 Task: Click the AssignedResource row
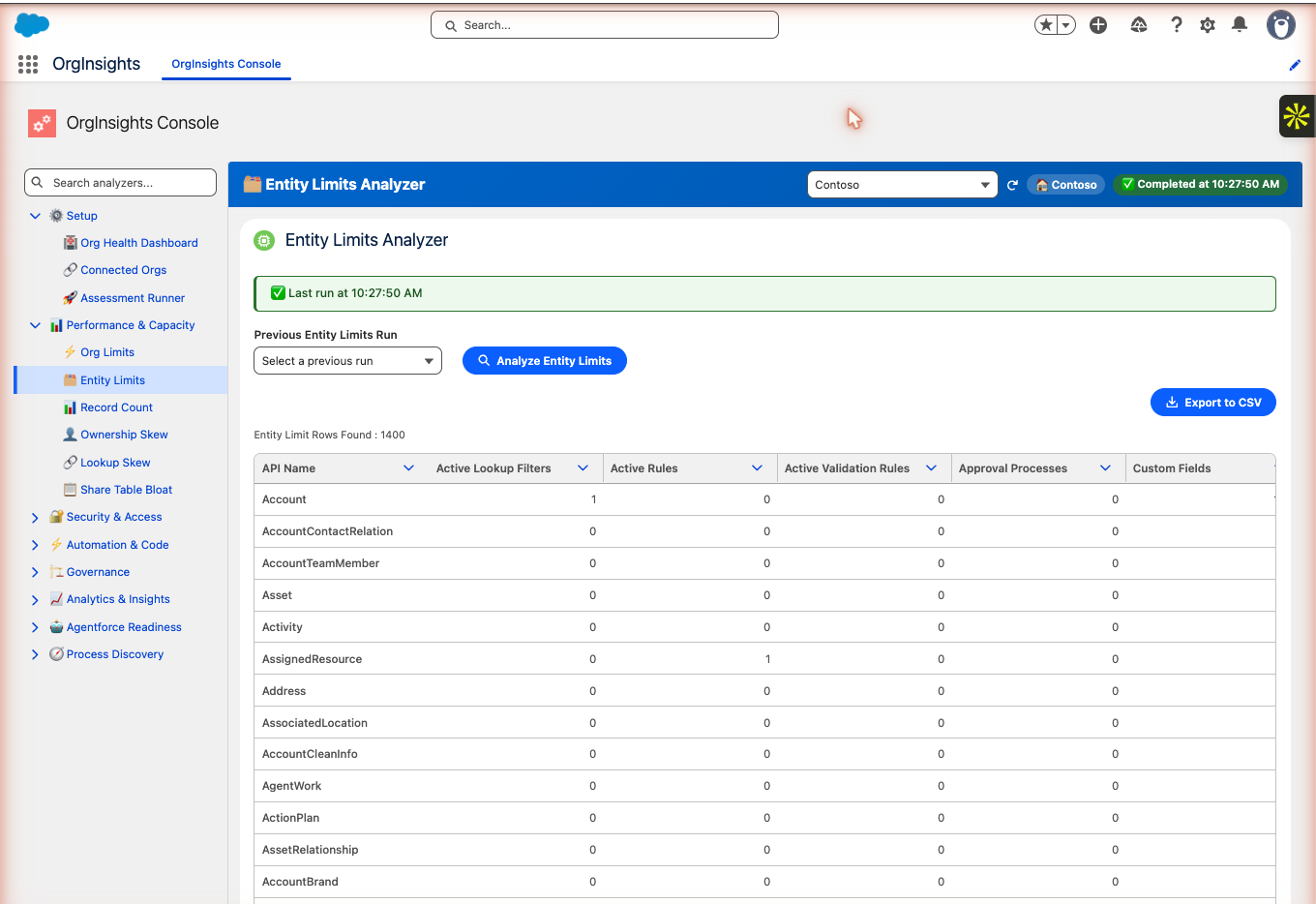(x=764, y=659)
